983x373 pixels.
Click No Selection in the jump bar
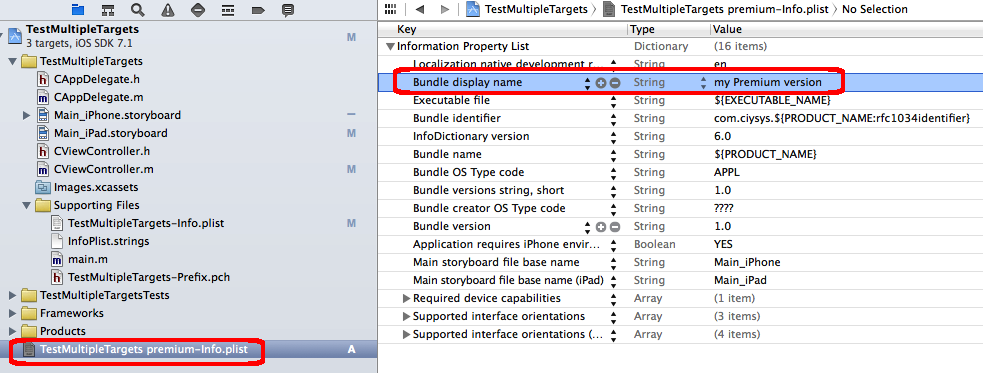(x=875, y=9)
